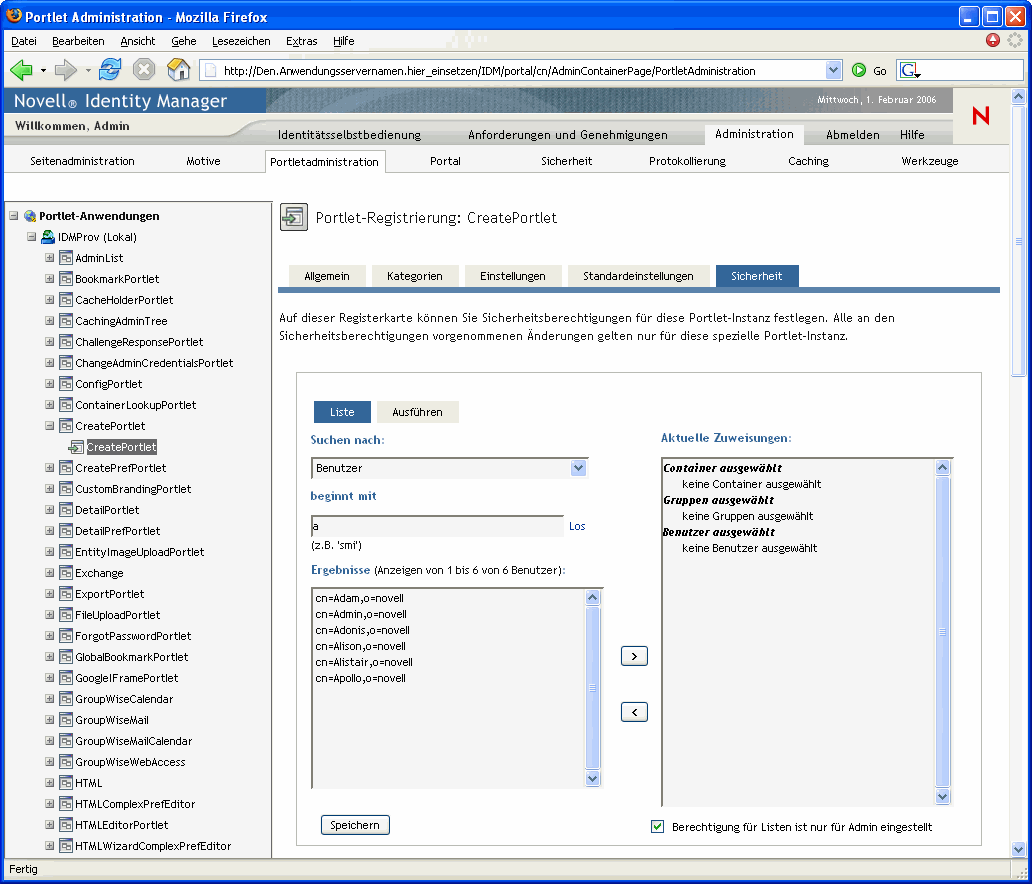The height and width of the screenshot is (884, 1032).
Task: Expand the ForgotPasswordPortlet node
Action: pyautogui.click(x=49, y=635)
